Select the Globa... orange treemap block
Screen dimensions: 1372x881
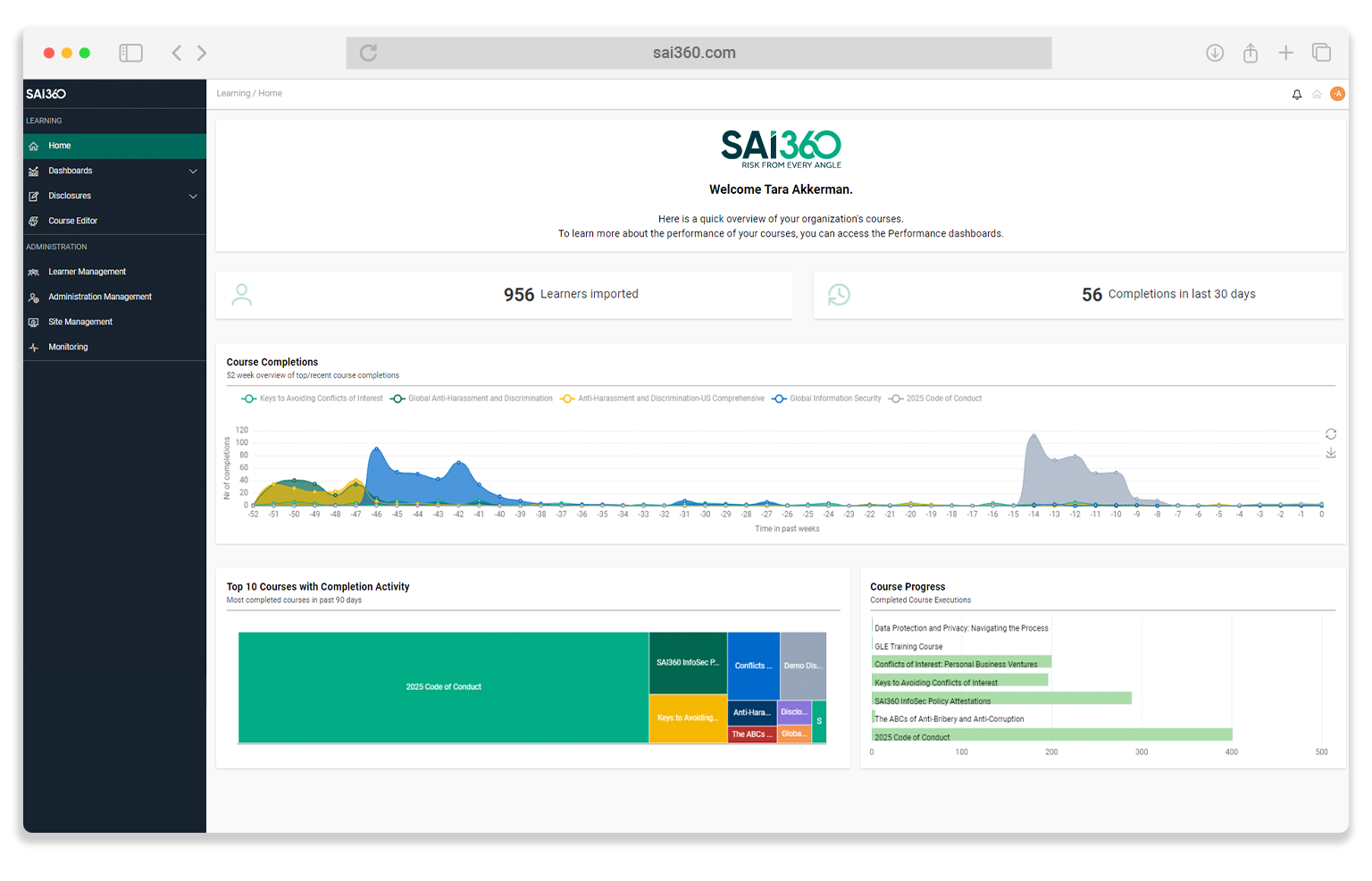pos(794,734)
